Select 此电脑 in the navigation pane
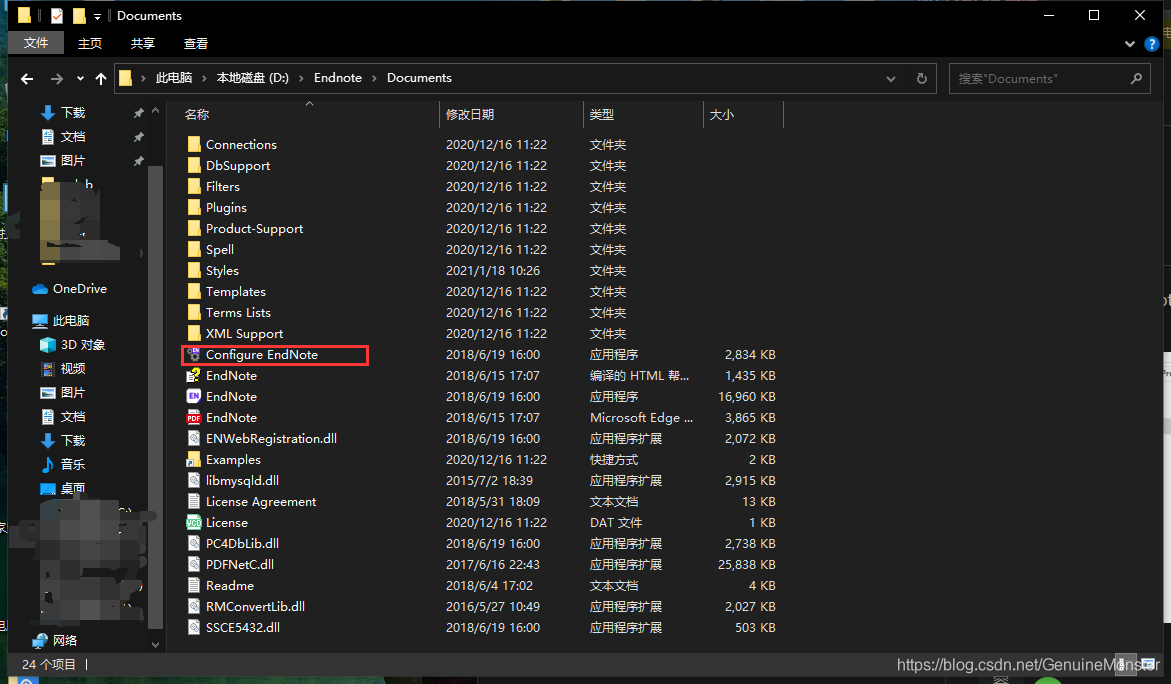 [x=60, y=321]
